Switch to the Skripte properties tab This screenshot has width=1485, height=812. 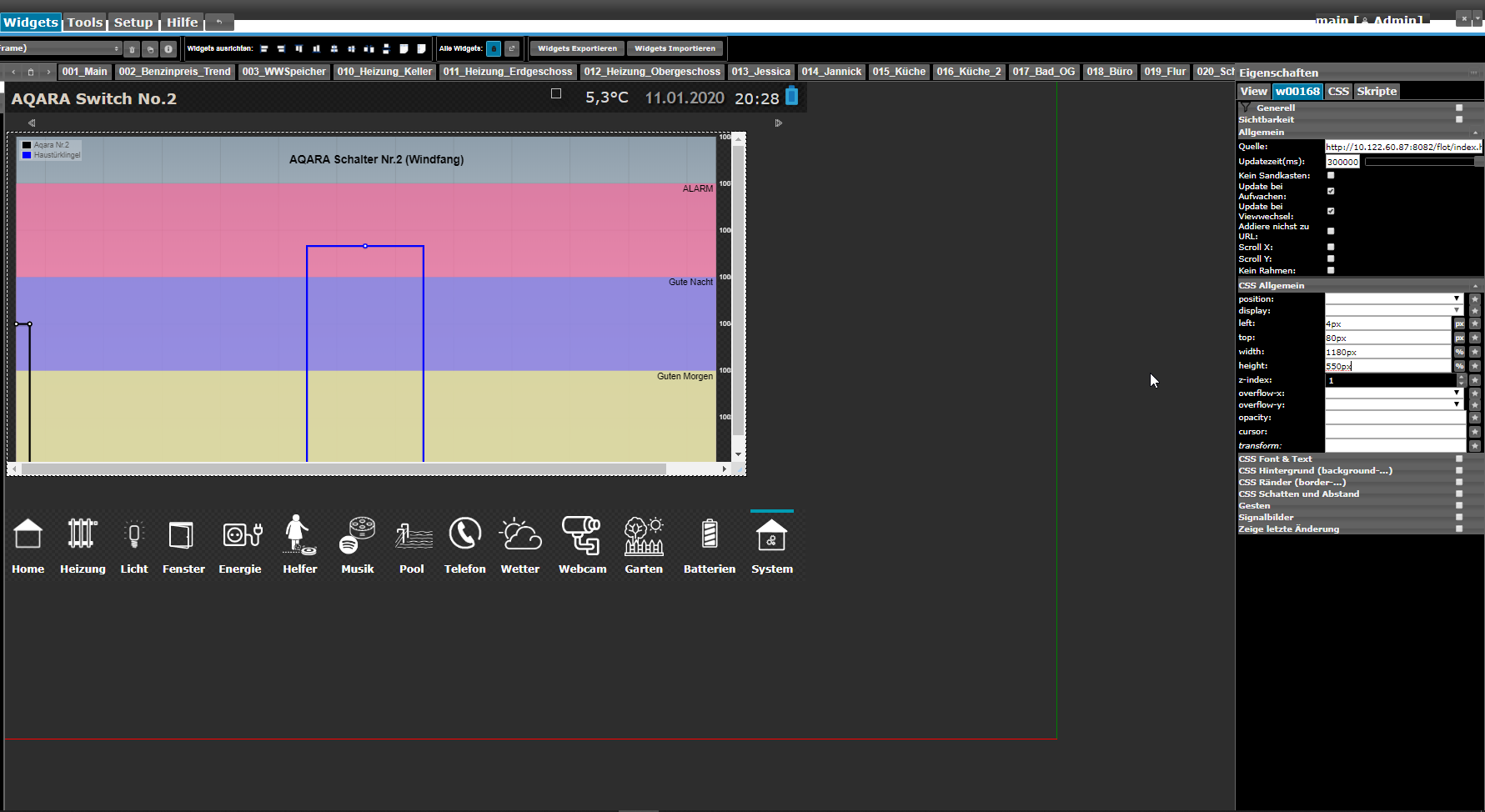(1377, 92)
